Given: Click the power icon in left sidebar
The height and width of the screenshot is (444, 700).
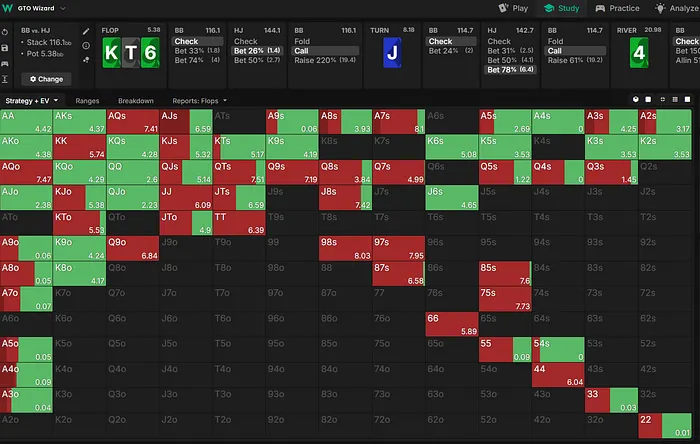Looking at the screenshot, I should pyautogui.click(x=7, y=31).
